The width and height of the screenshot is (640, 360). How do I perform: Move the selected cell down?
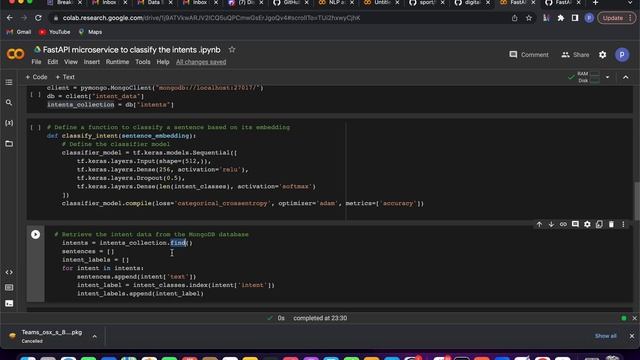[551, 224]
